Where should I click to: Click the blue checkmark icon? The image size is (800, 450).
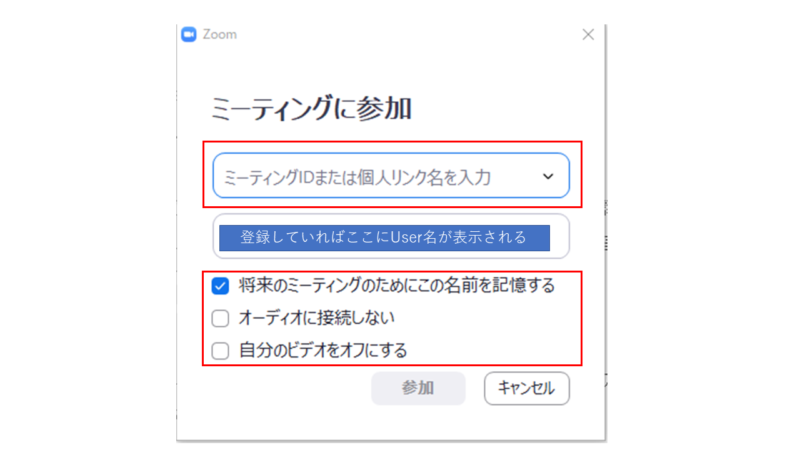tap(220, 286)
